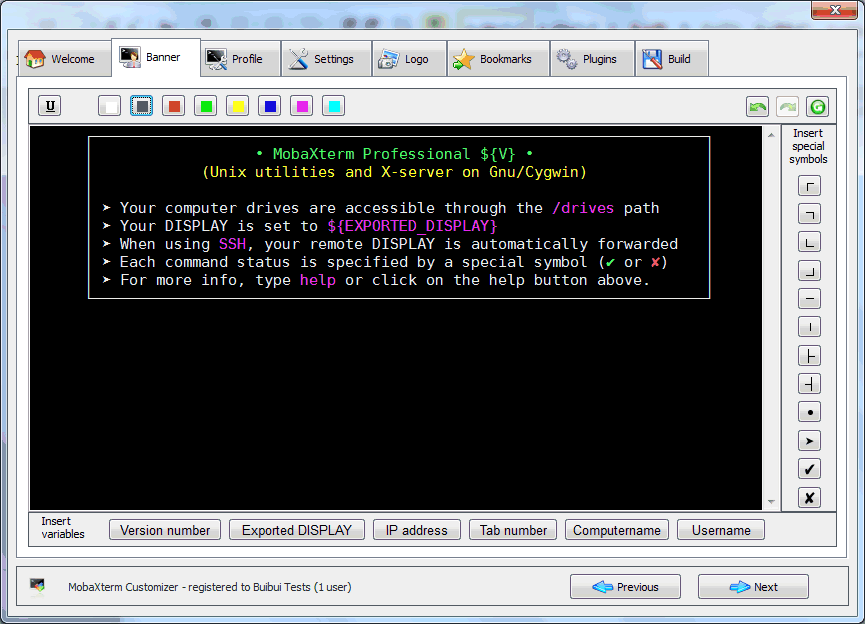
Task: Insert cross mark symbol
Action: tap(809, 498)
